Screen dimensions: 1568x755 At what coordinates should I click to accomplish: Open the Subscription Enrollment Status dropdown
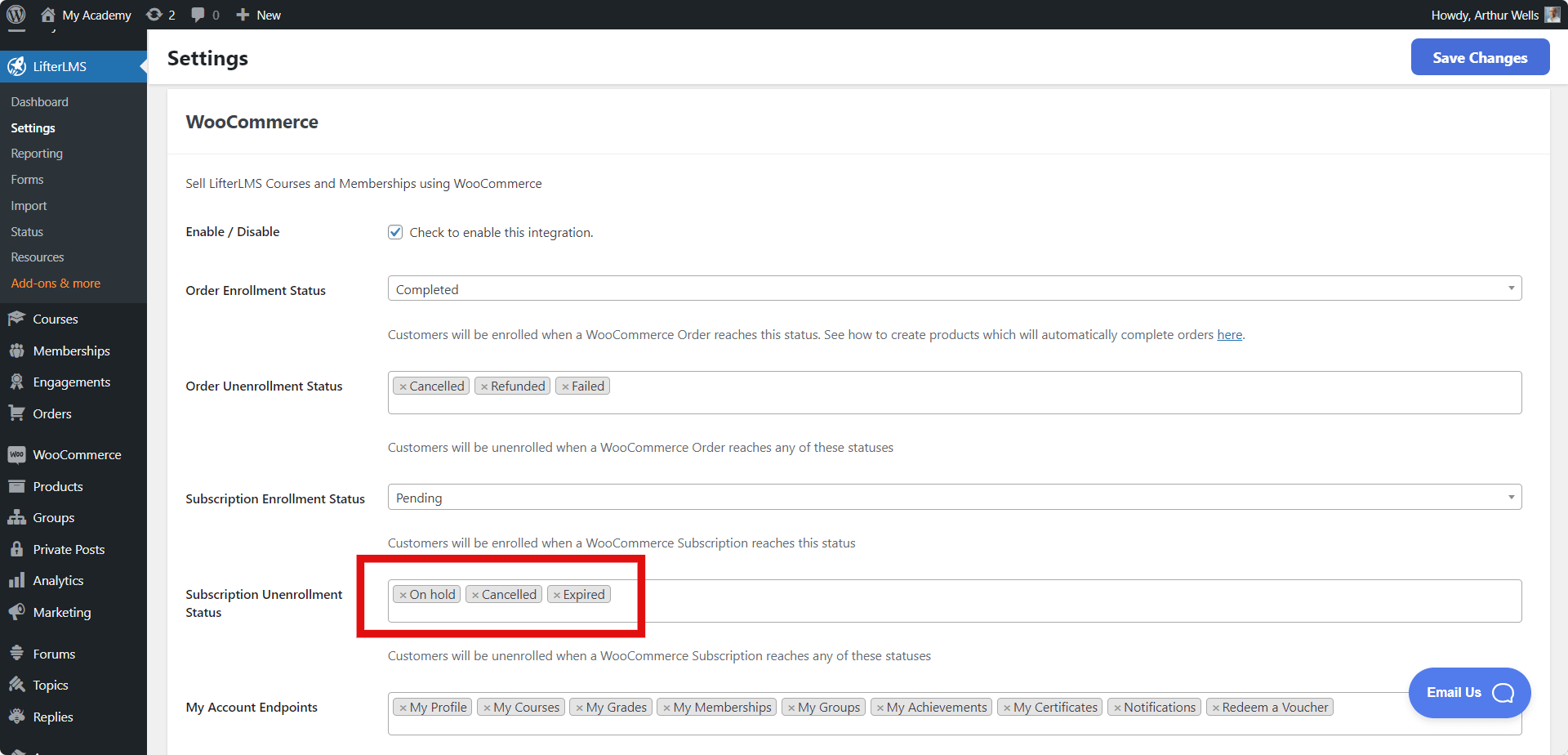(x=954, y=497)
